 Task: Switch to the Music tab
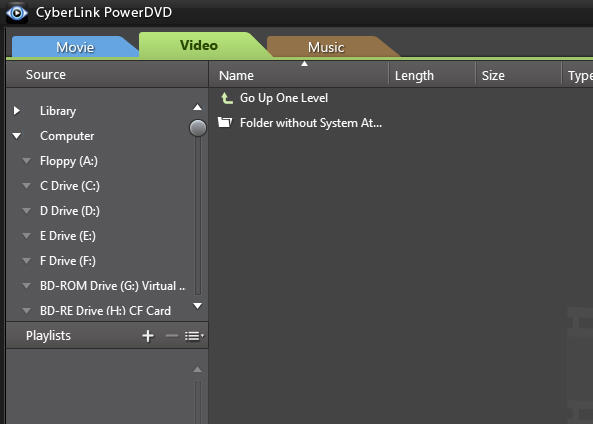point(326,47)
